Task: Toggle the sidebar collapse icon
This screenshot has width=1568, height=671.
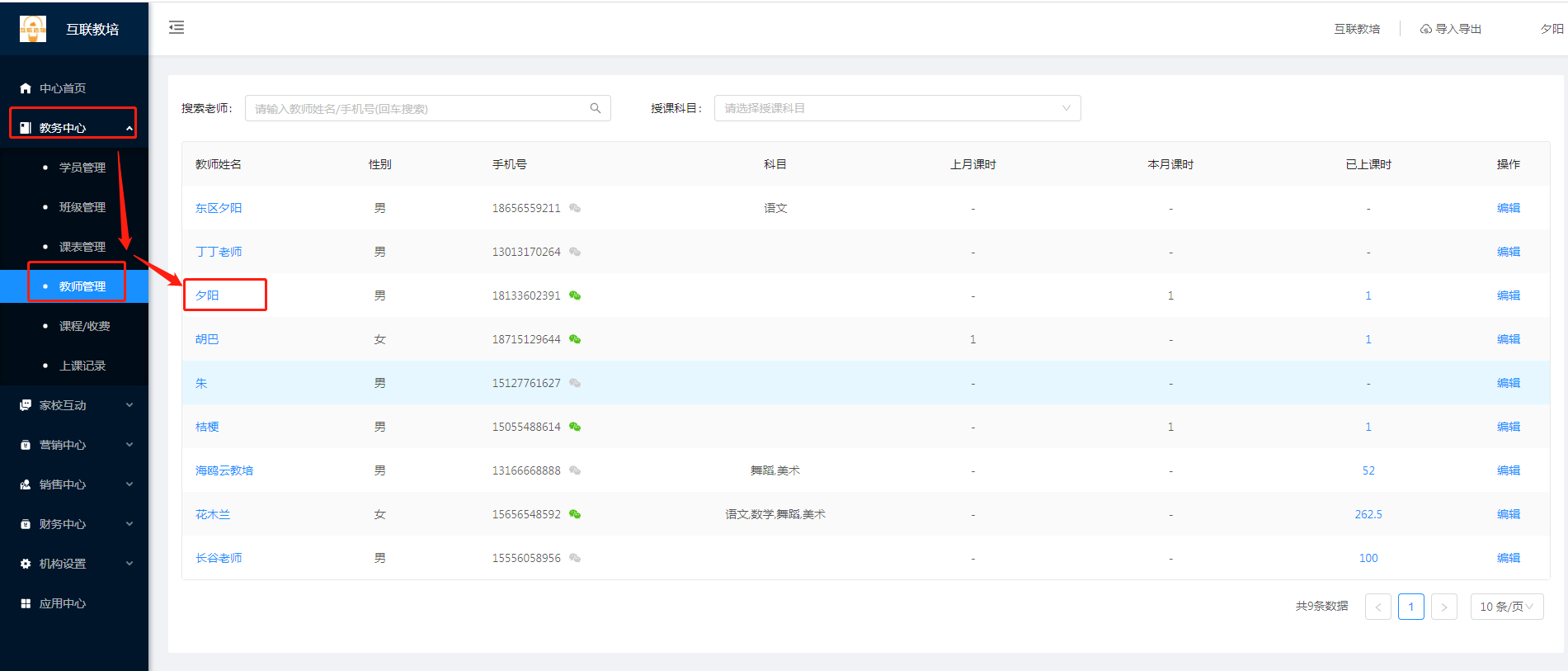Action: (x=177, y=28)
